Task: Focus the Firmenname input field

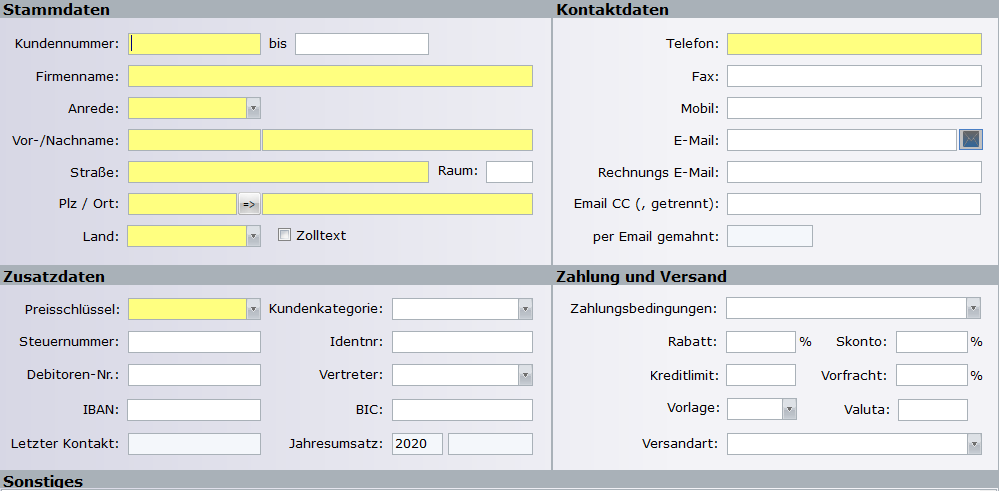Action: click(x=330, y=76)
